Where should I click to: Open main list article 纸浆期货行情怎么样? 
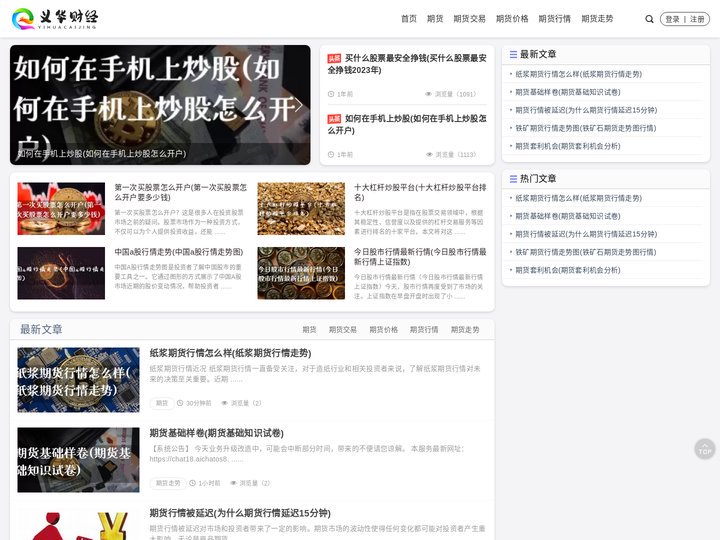230,353
